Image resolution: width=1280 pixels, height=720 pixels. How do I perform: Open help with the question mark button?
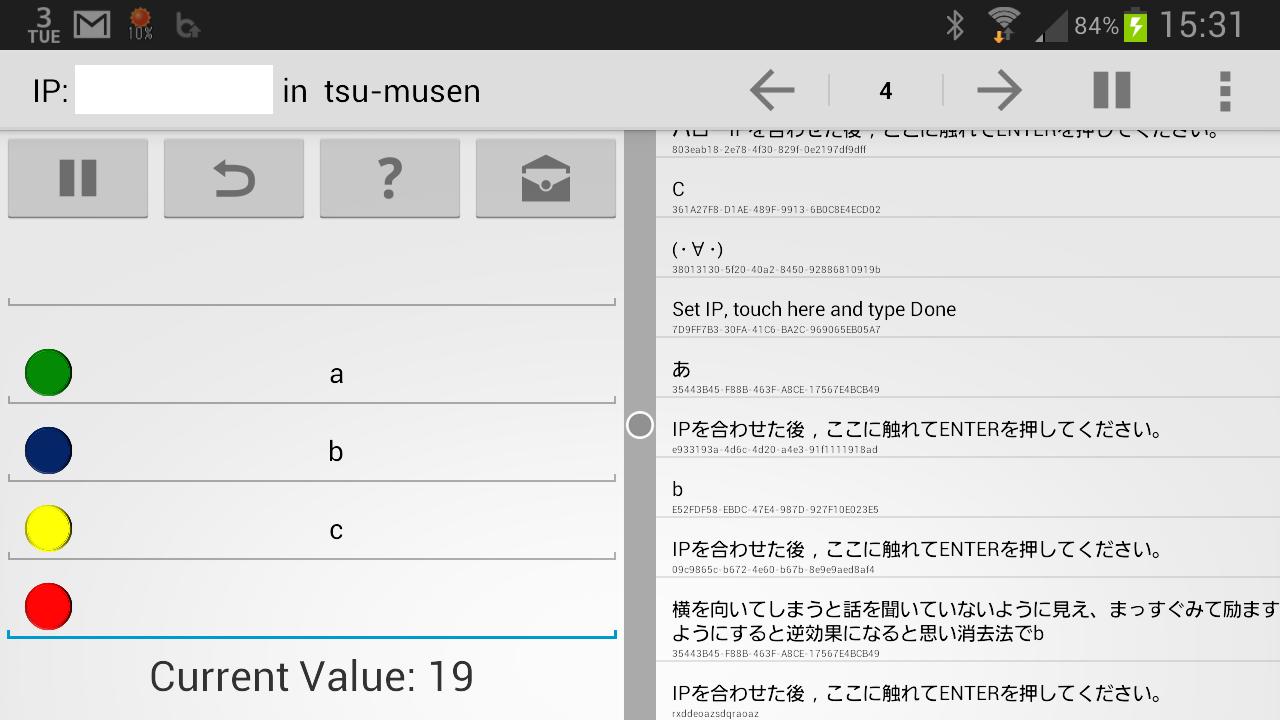390,178
